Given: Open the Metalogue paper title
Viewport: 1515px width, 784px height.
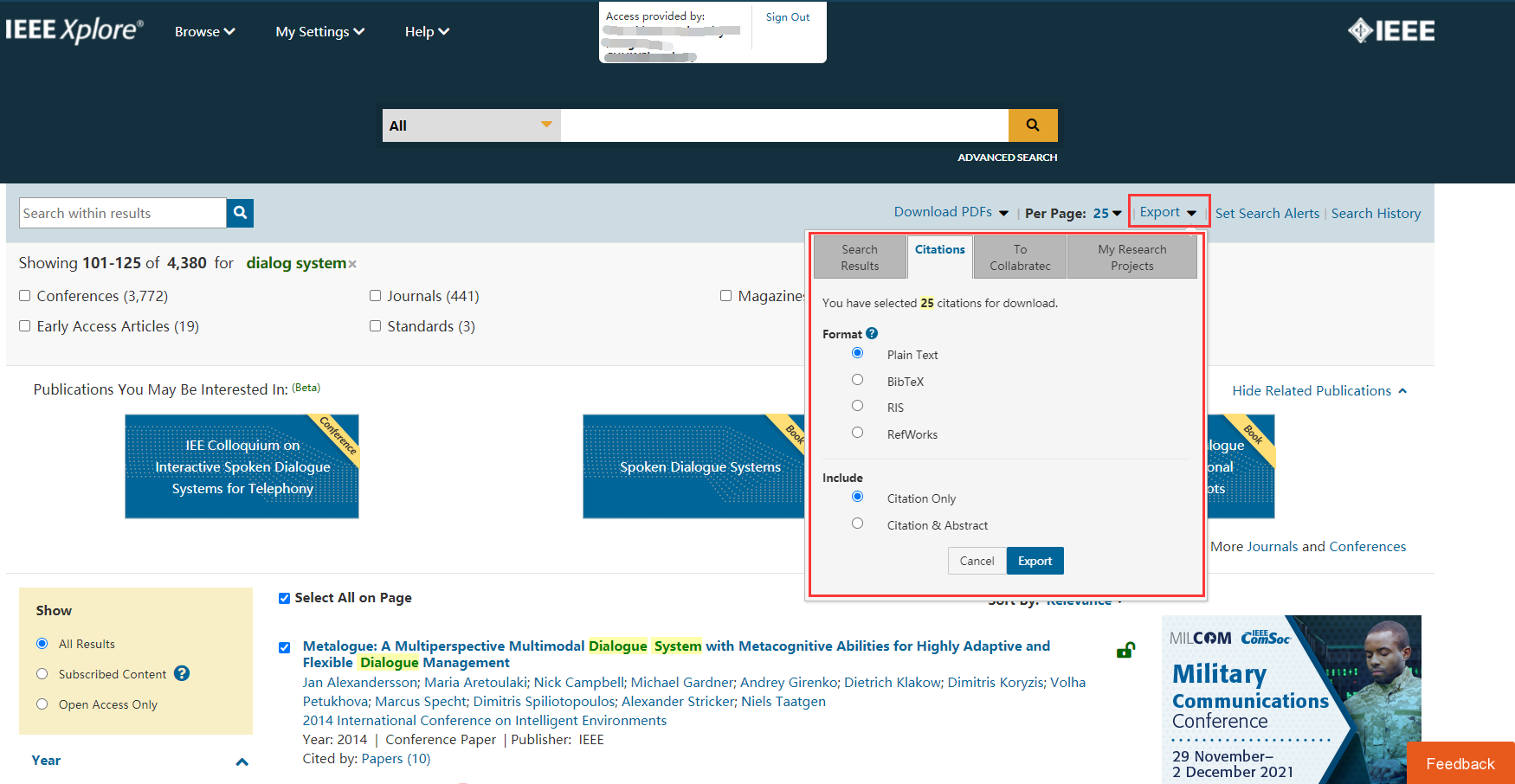Looking at the screenshot, I should click(676, 654).
